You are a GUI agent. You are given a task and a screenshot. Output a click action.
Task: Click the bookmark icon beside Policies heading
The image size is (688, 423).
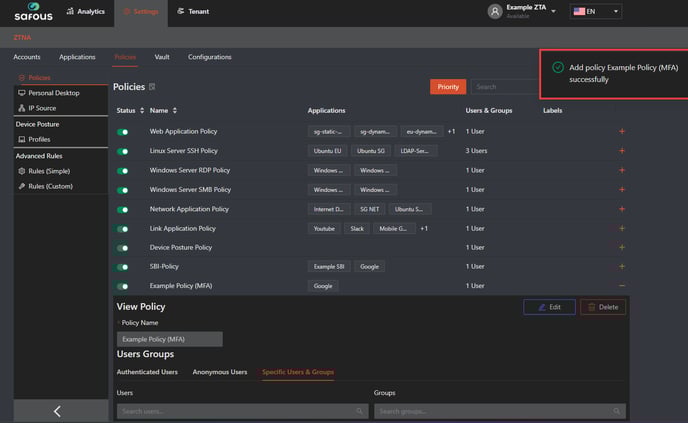tap(152, 87)
